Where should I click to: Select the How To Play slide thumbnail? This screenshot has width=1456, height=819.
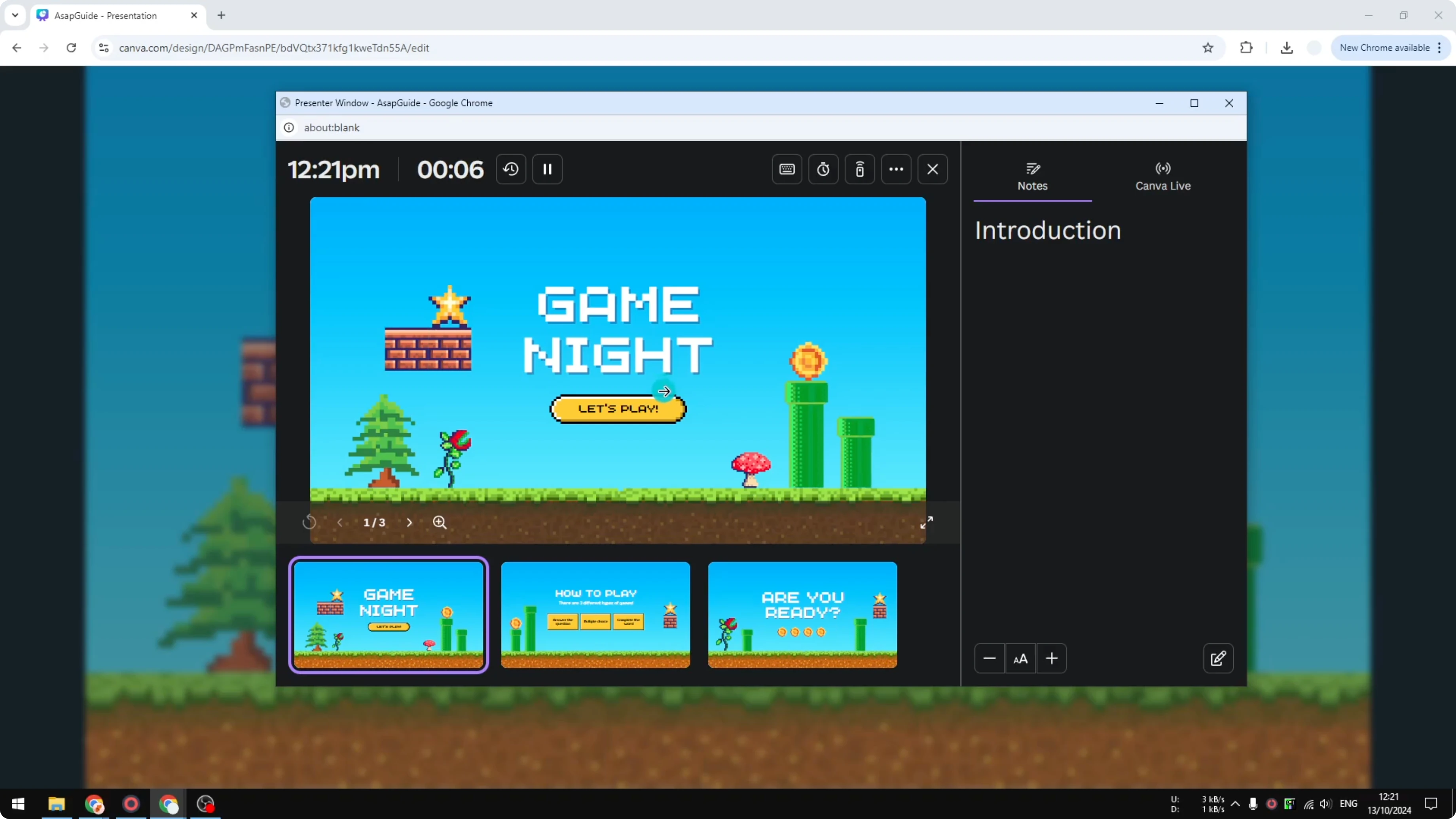(x=595, y=615)
